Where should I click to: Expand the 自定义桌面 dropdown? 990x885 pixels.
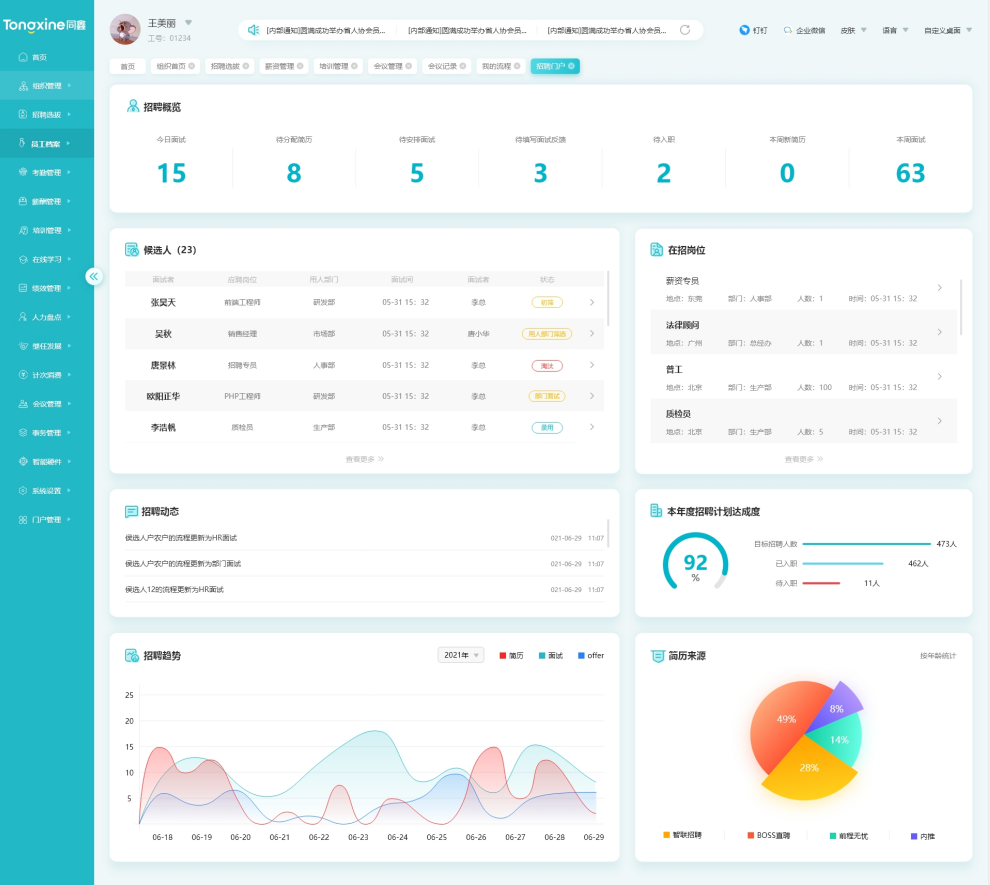click(x=947, y=30)
